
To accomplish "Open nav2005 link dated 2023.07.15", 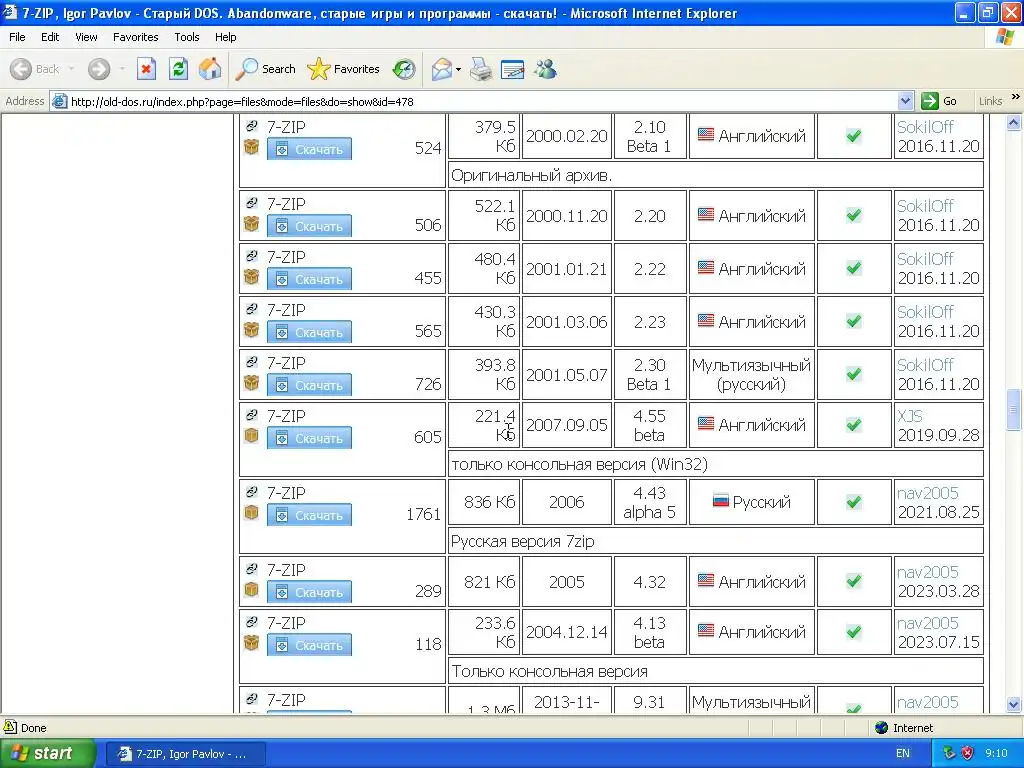I will click(927, 623).
